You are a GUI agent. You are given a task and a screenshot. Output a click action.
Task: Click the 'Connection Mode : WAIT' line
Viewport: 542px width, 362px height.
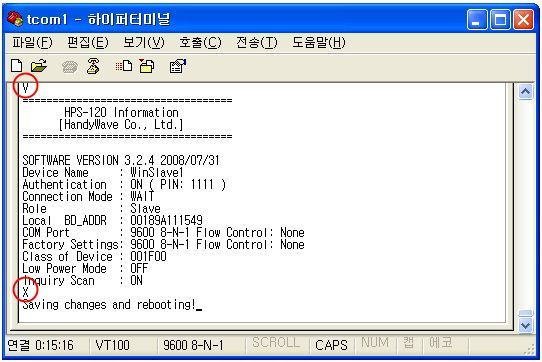pos(88,196)
